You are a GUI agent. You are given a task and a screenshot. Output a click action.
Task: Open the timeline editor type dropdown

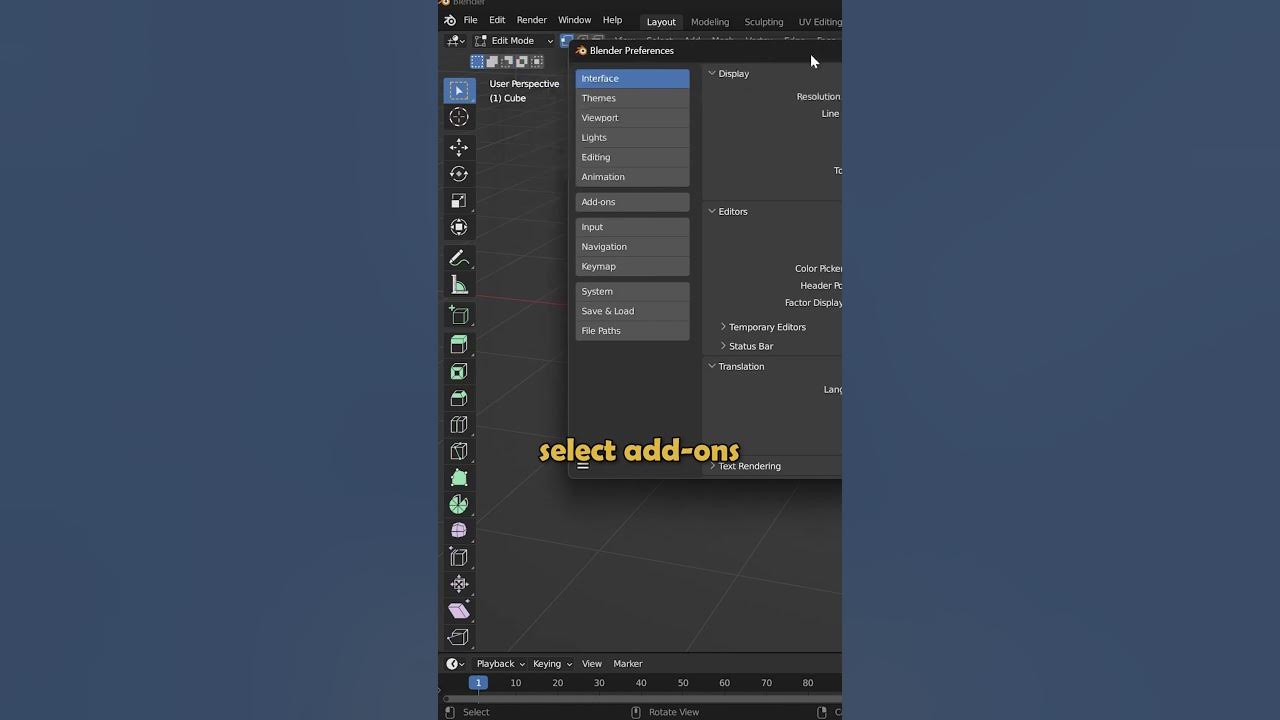coord(455,664)
